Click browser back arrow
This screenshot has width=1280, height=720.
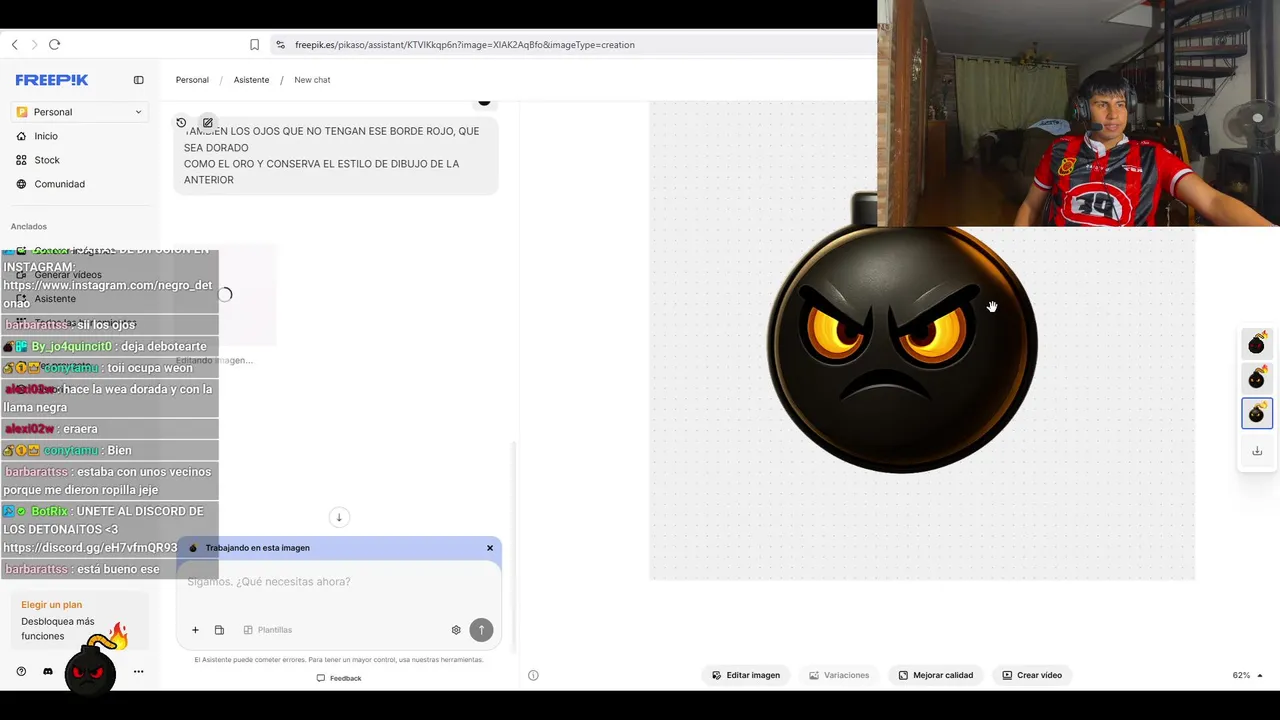(x=15, y=45)
